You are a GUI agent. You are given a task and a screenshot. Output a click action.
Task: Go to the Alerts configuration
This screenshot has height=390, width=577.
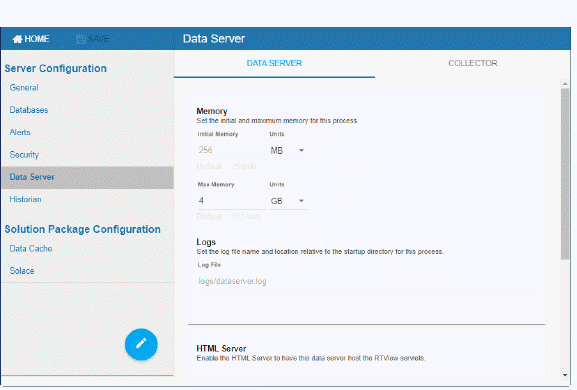[20, 132]
